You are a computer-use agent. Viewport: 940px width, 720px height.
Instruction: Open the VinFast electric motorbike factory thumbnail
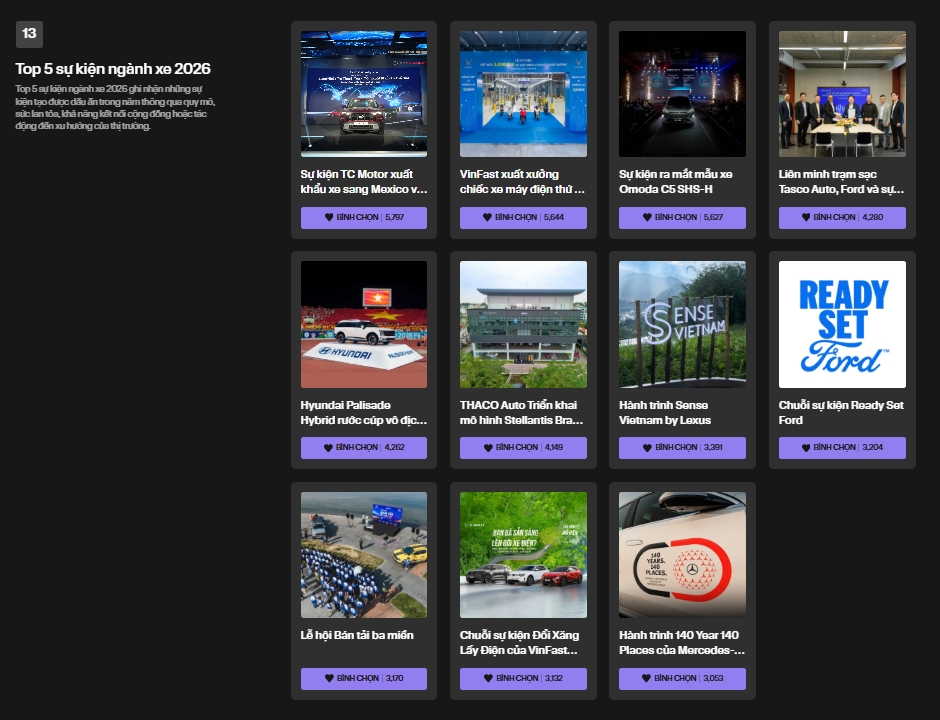(523, 94)
